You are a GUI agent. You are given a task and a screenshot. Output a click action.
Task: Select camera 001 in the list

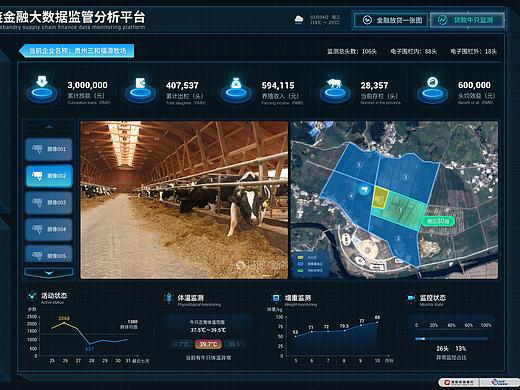[x=49, y=149]
